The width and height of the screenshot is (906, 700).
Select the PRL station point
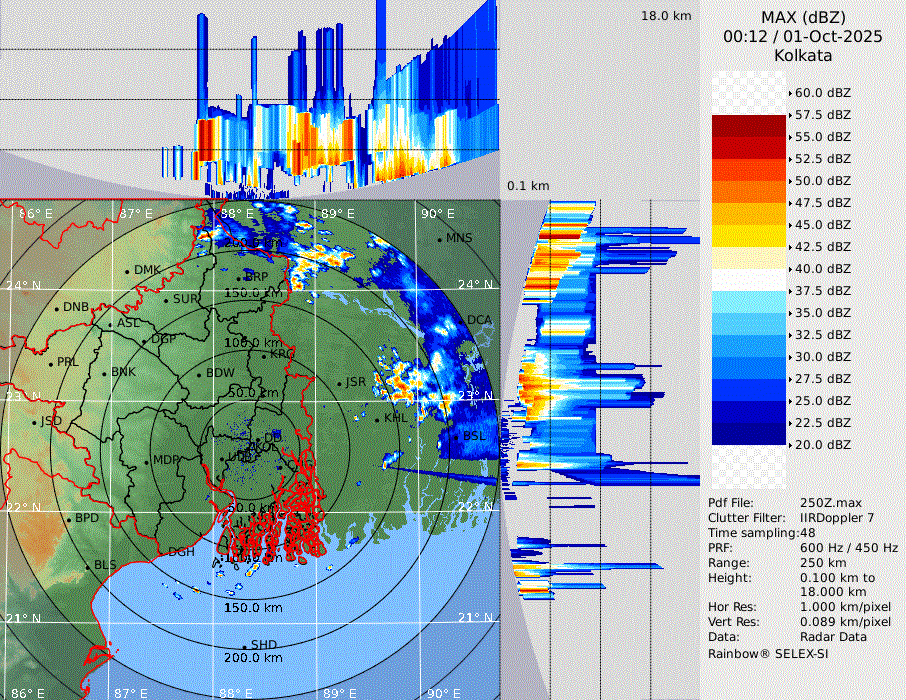click(x=50, y=362)
